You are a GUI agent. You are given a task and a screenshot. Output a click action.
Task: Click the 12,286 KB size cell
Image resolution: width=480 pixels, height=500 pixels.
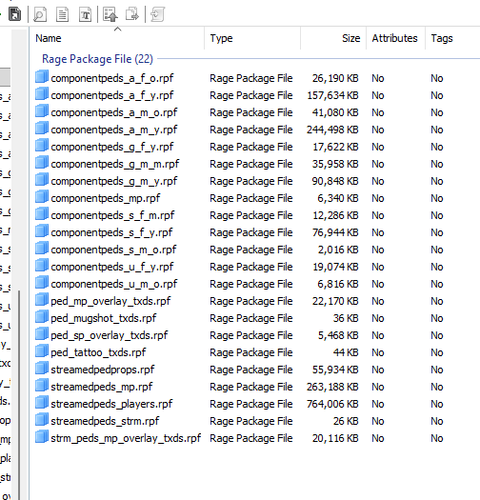point(335,216)
